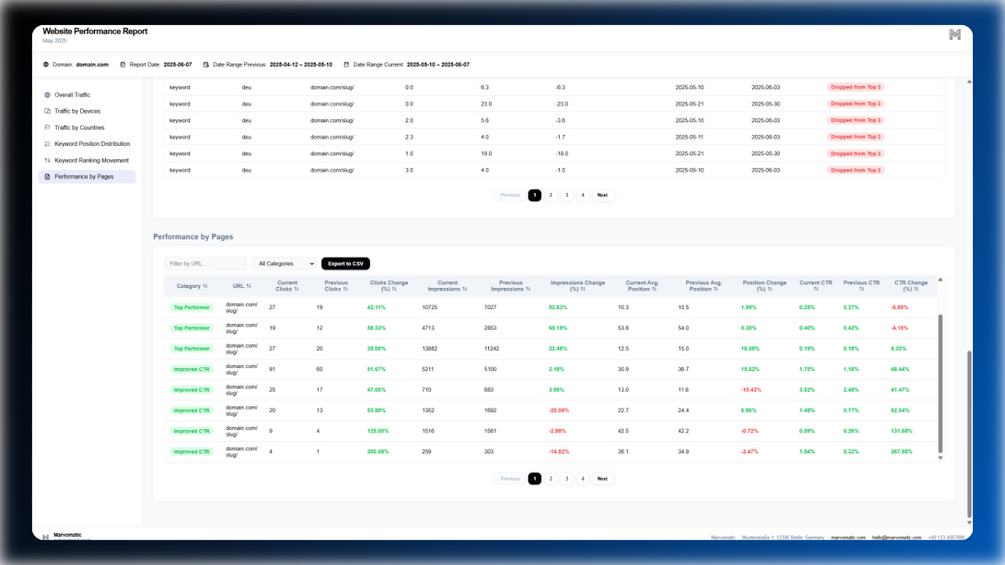
Task: Sort by CTR Change (%) arrow icon
Action: tap(916, 290)
